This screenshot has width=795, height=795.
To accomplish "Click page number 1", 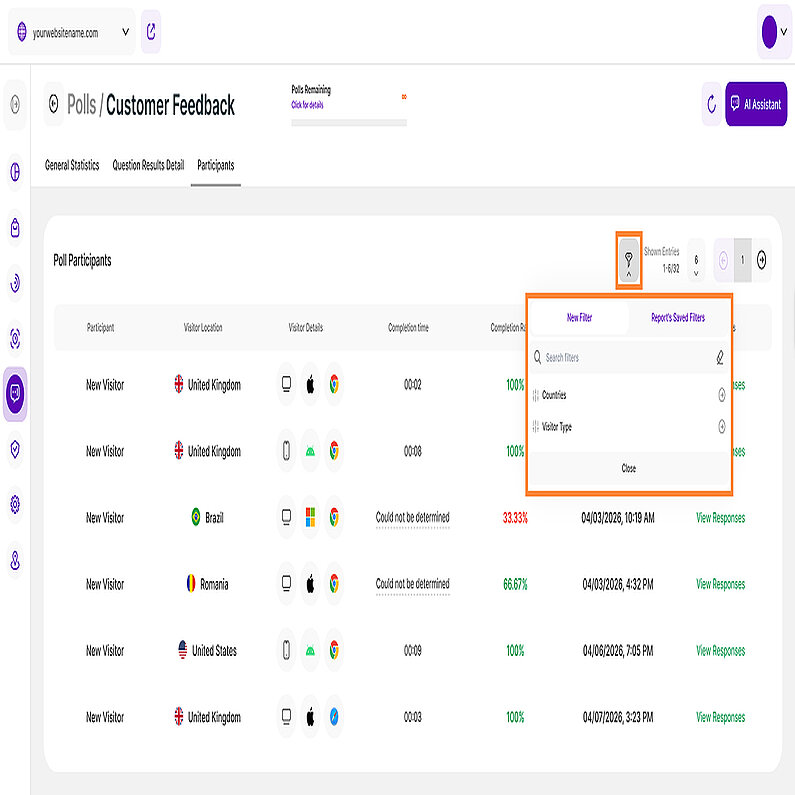I will click(743, 261).
